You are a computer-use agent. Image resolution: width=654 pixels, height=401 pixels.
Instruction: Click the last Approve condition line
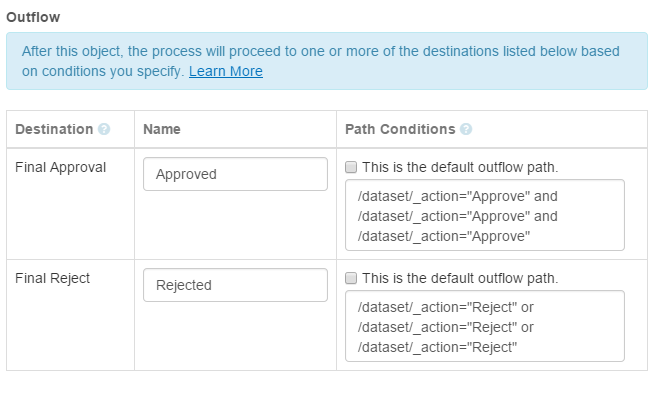(x=444, y=237)
